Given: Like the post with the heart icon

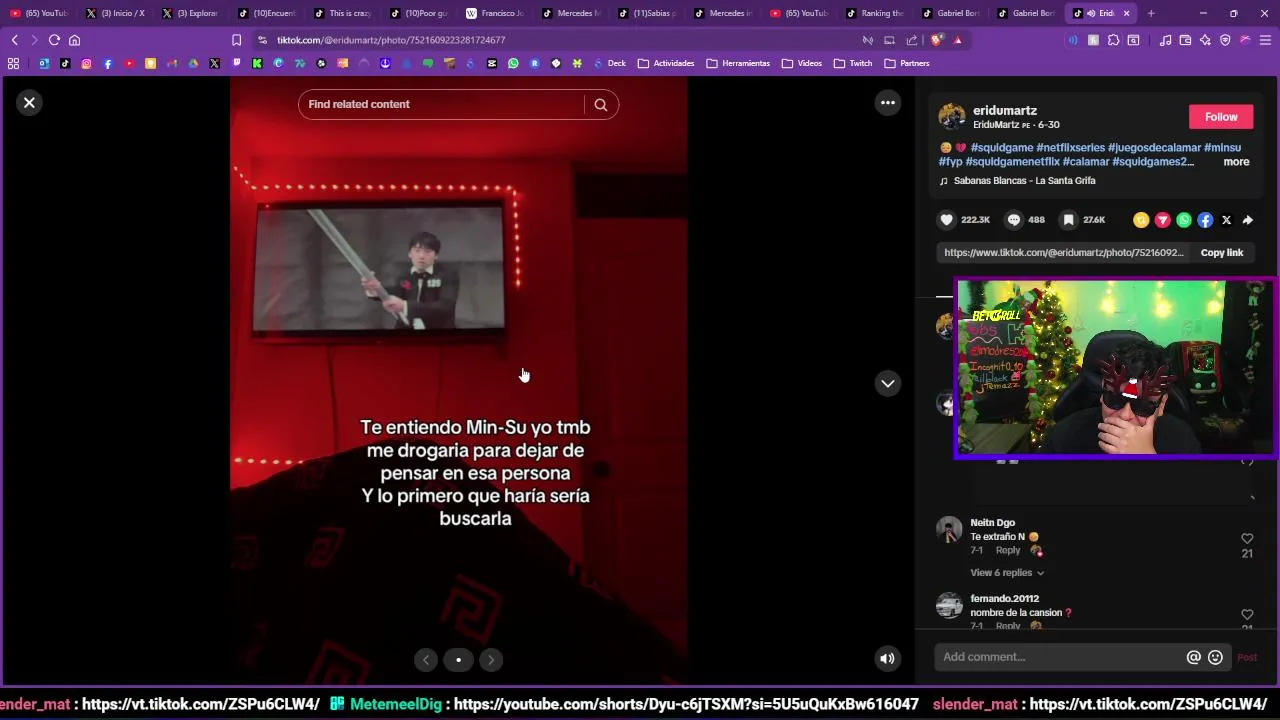Looking at the screenshot, I should pos(947,220).
